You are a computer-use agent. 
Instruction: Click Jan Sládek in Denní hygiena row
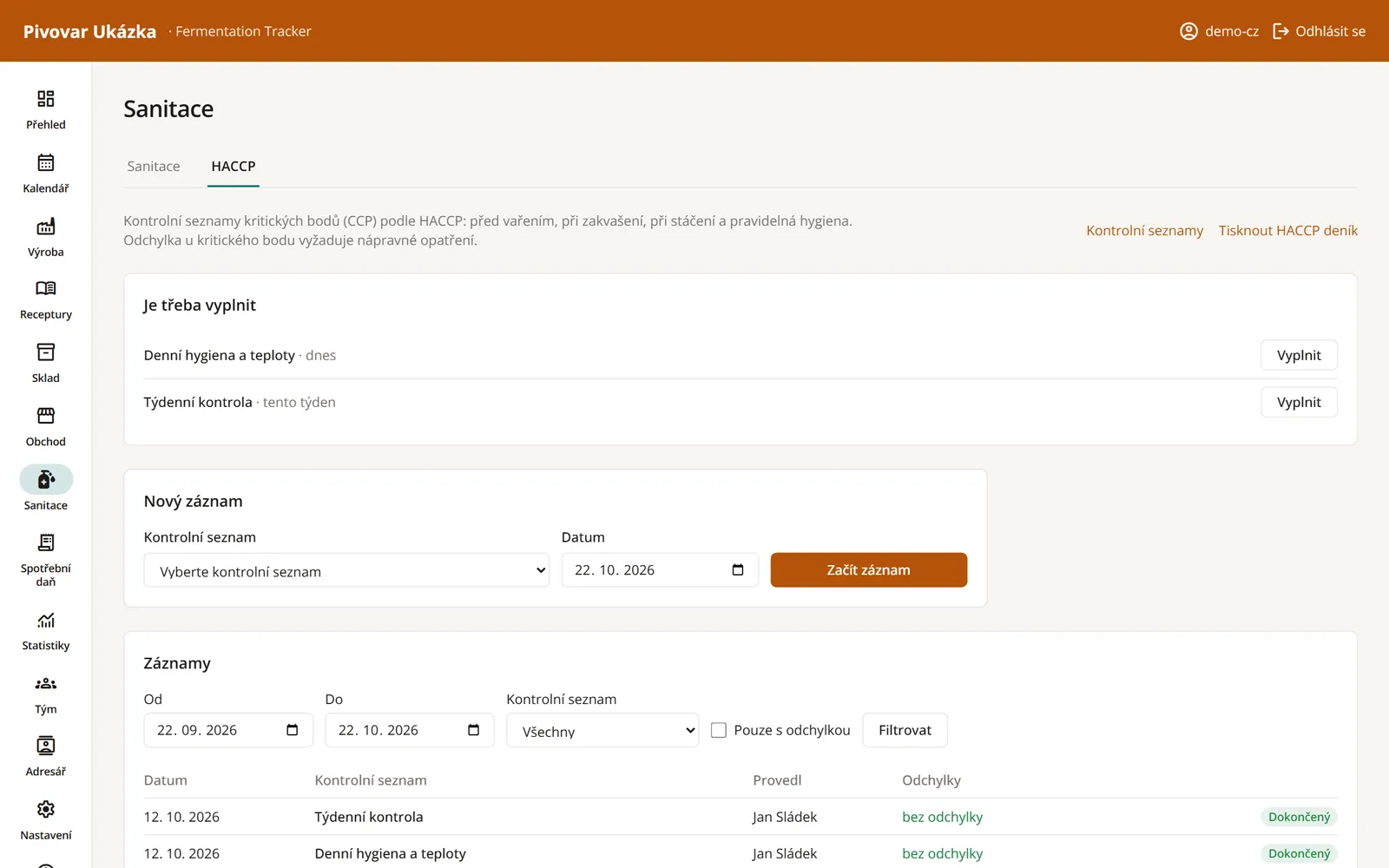(x=785, y=853)
